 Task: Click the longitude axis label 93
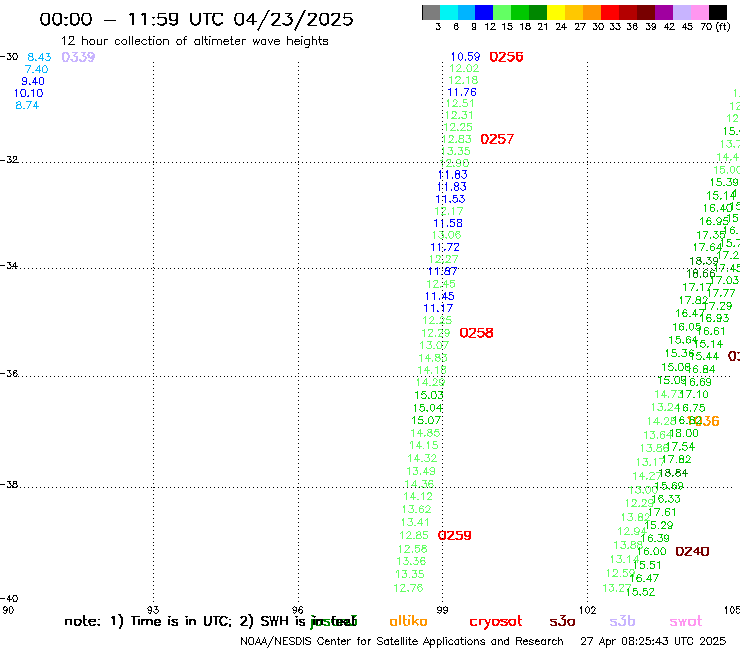pos(153,610)
